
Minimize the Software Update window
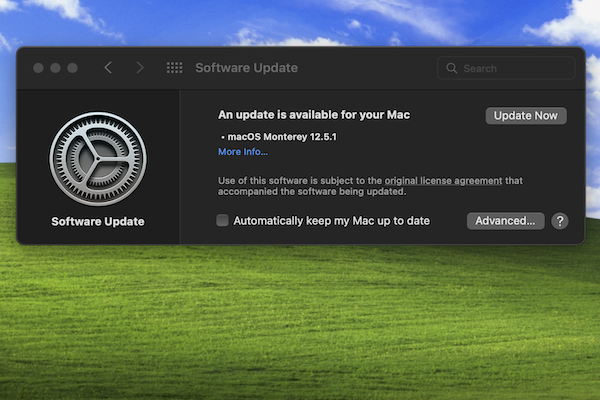tap(56, 68)
